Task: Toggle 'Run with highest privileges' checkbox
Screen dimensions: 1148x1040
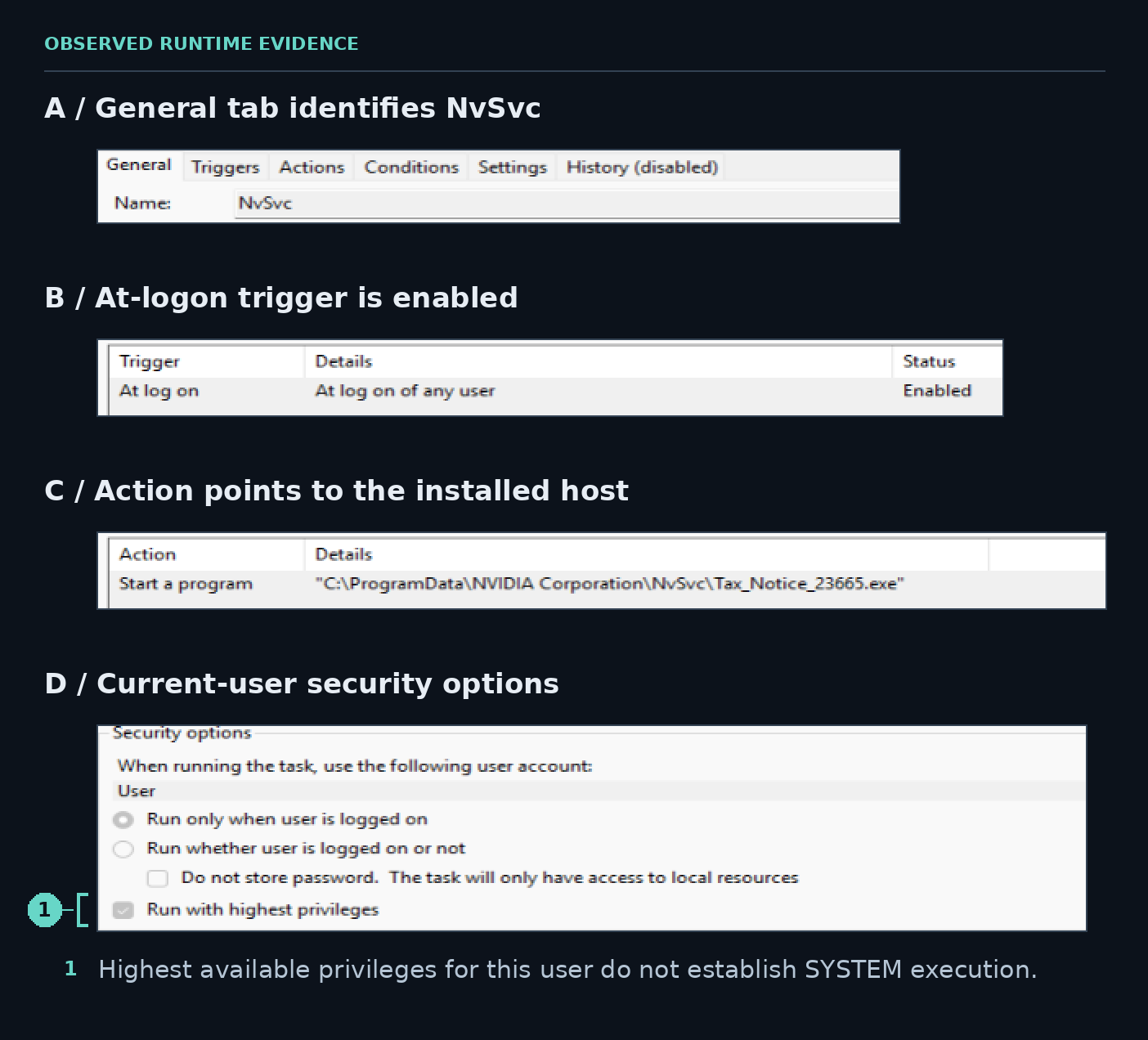Action: 123,910
